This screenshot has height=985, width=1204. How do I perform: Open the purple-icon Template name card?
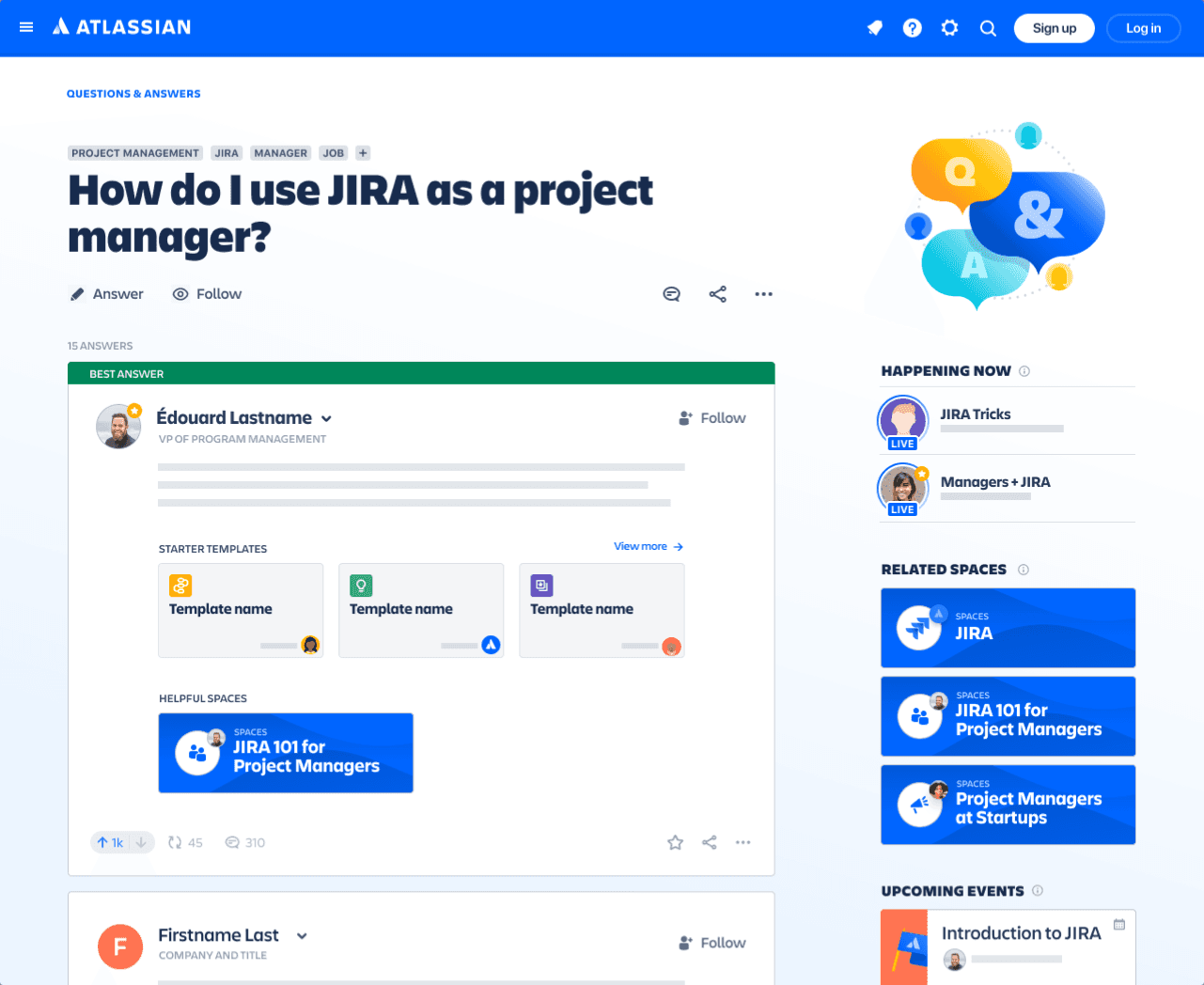pos(602,610)
